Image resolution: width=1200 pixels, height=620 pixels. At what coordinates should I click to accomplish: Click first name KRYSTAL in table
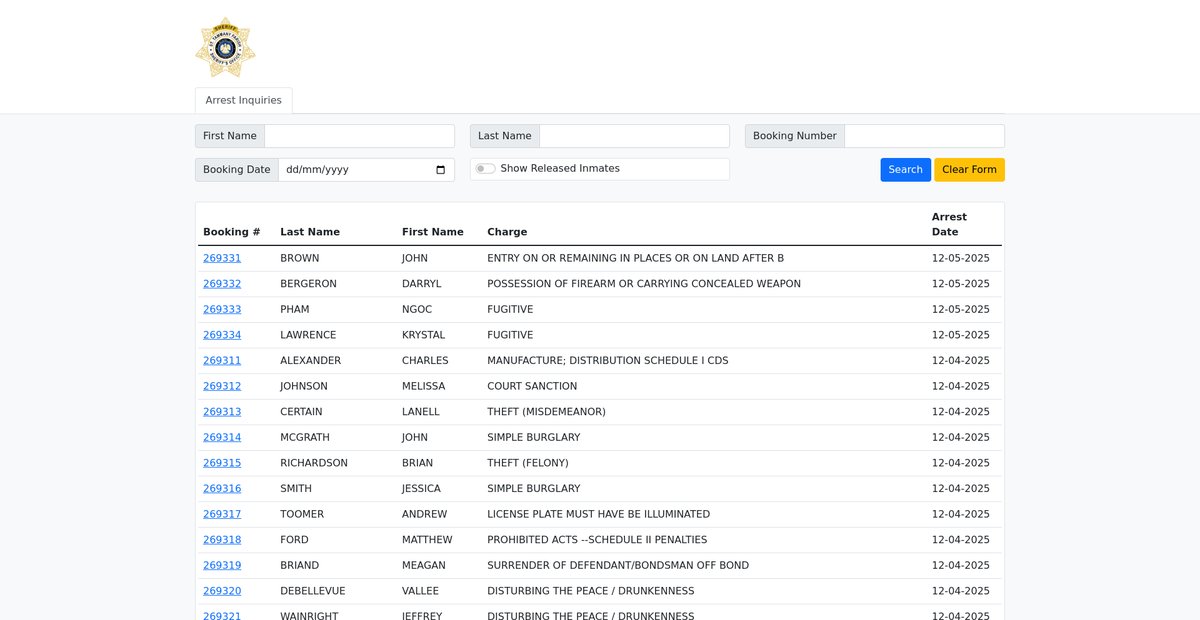click(x=424, y=335)
